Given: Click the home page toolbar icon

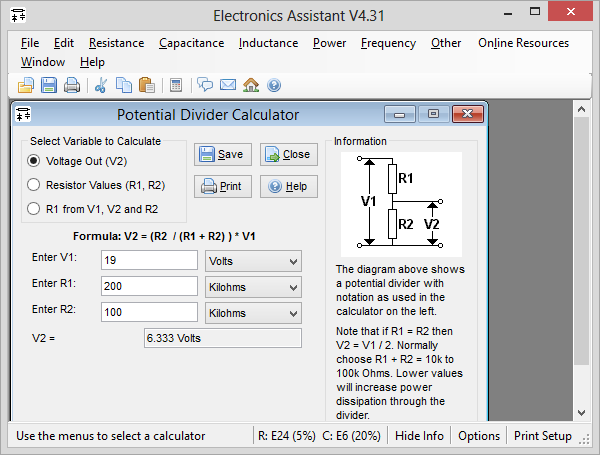Looking at the screenshot, I should click(x=251, y=85).
